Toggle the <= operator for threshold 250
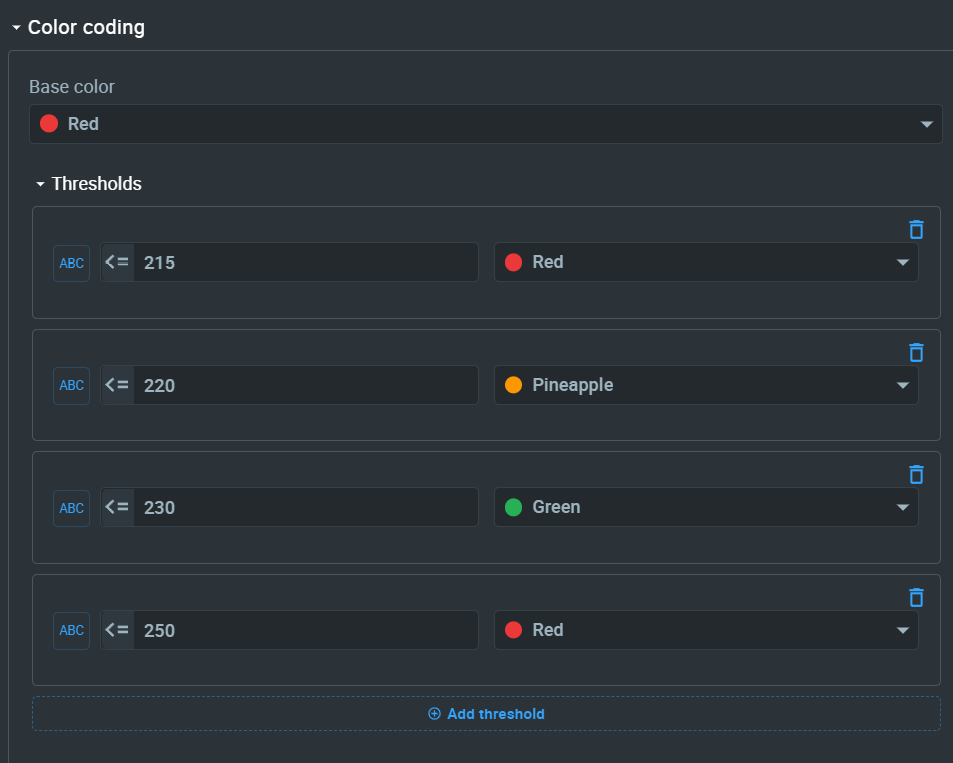This screenshot has width=953, height=763. pyautogui.click(x=117, y=630)
